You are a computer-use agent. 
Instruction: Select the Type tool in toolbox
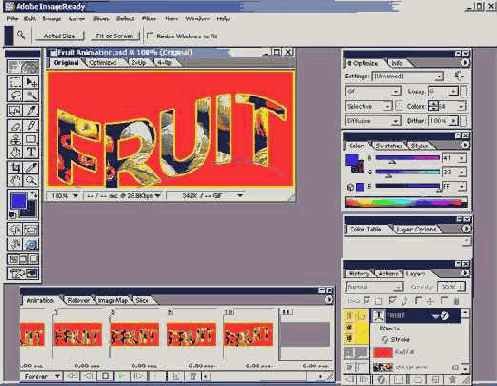(31, 152)
